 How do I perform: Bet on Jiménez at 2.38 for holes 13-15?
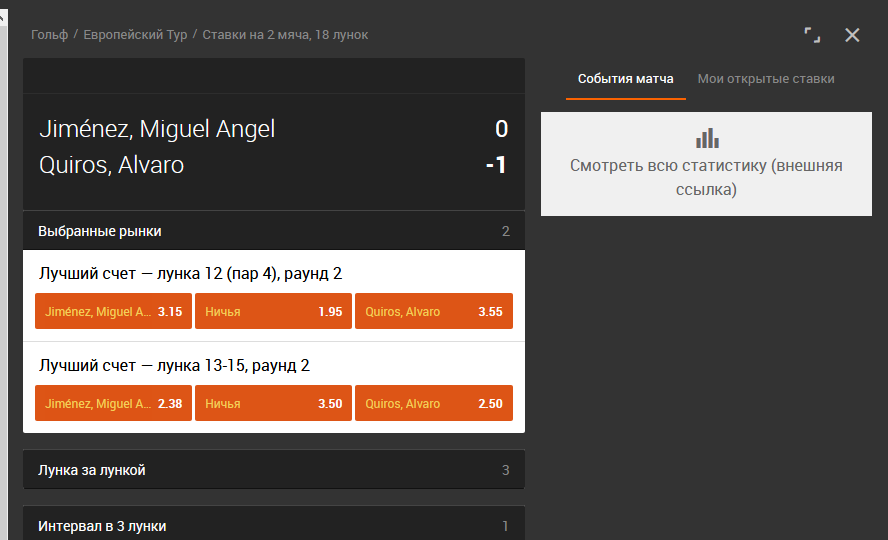pyautogui.click(x=113, y=404)
